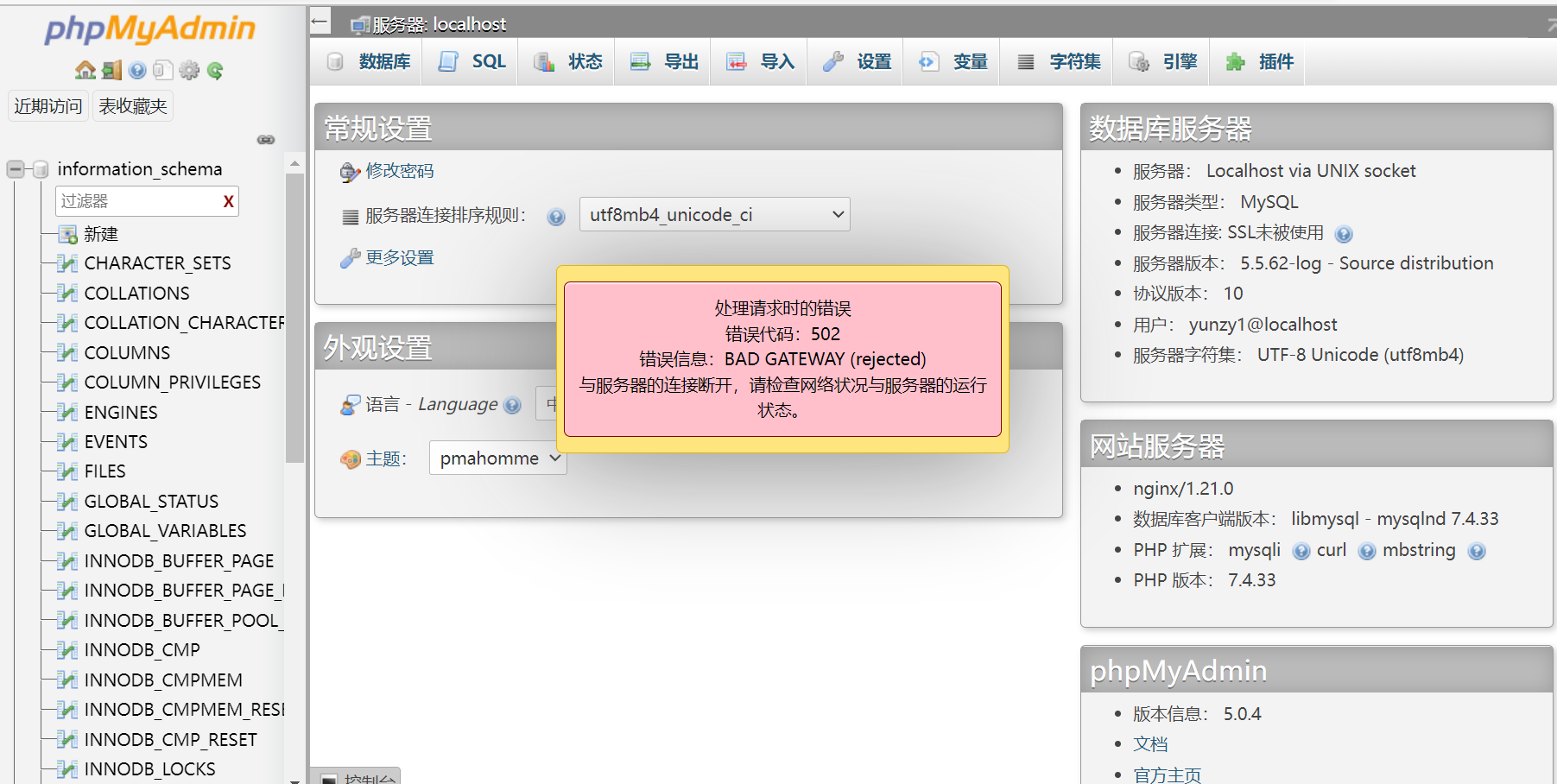Viewport: 1557px width, 784px height.
Task: Clear the filter box with the X
Action: point(228,201)
